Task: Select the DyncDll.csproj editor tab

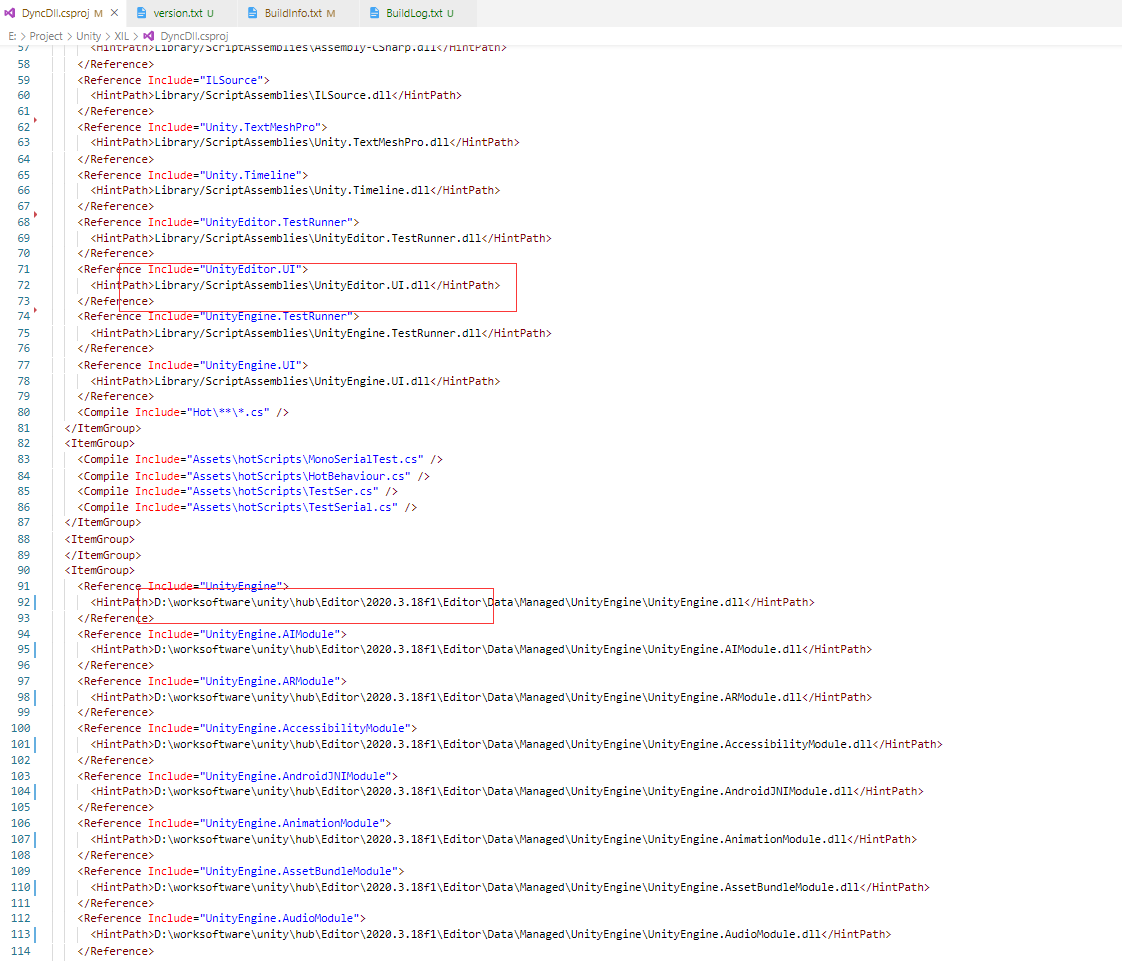Action: pyautogui.click(x=63, y=13)
